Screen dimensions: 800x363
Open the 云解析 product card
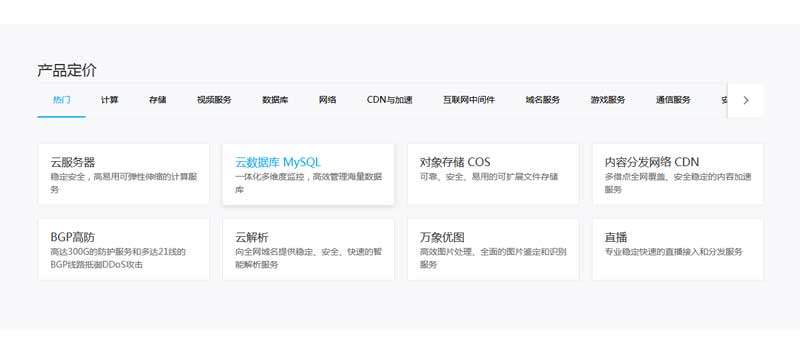(x=309, y=250)
